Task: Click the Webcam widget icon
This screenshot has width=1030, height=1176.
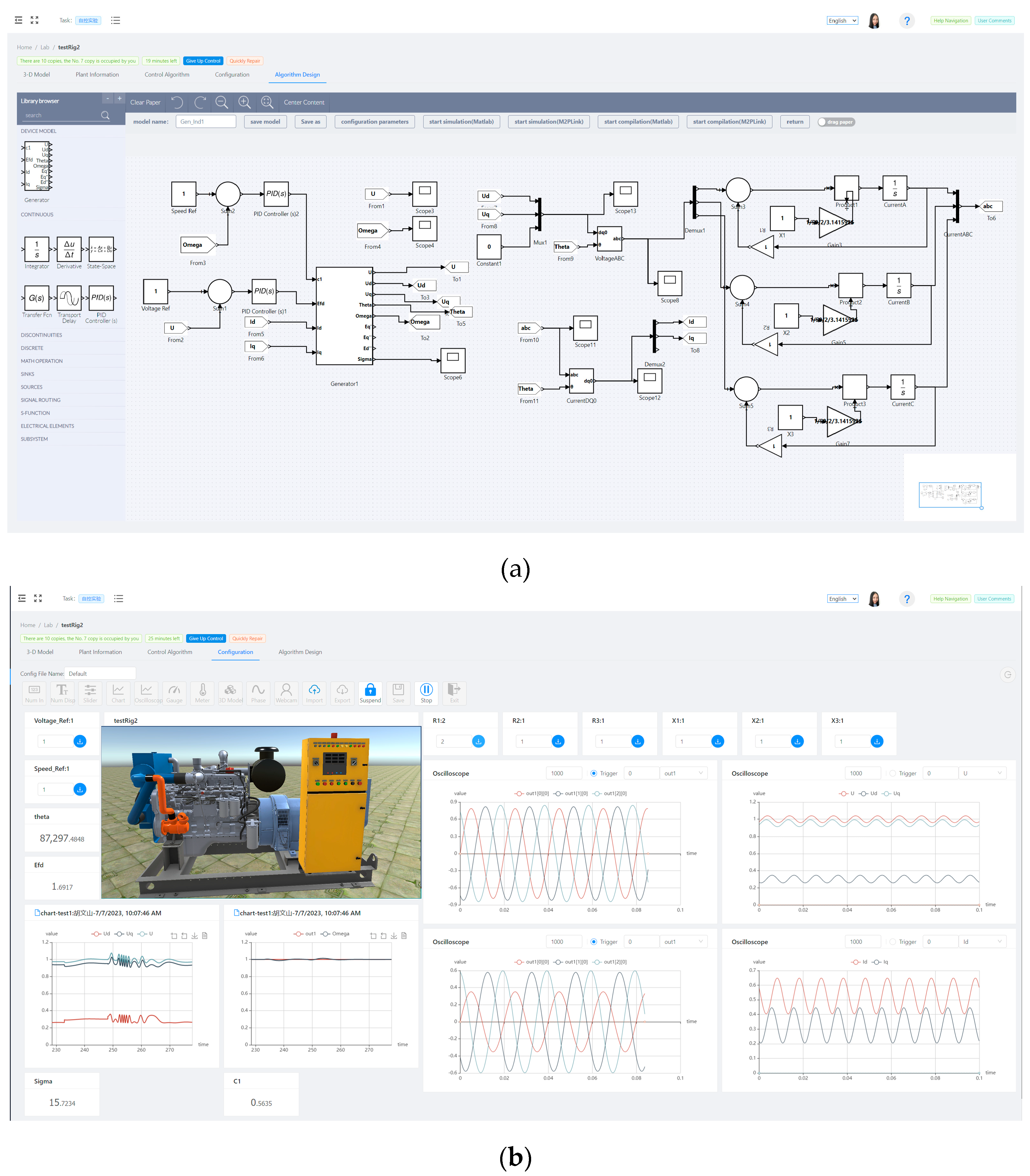Action: pyautogui.click(x=286, y=689)
